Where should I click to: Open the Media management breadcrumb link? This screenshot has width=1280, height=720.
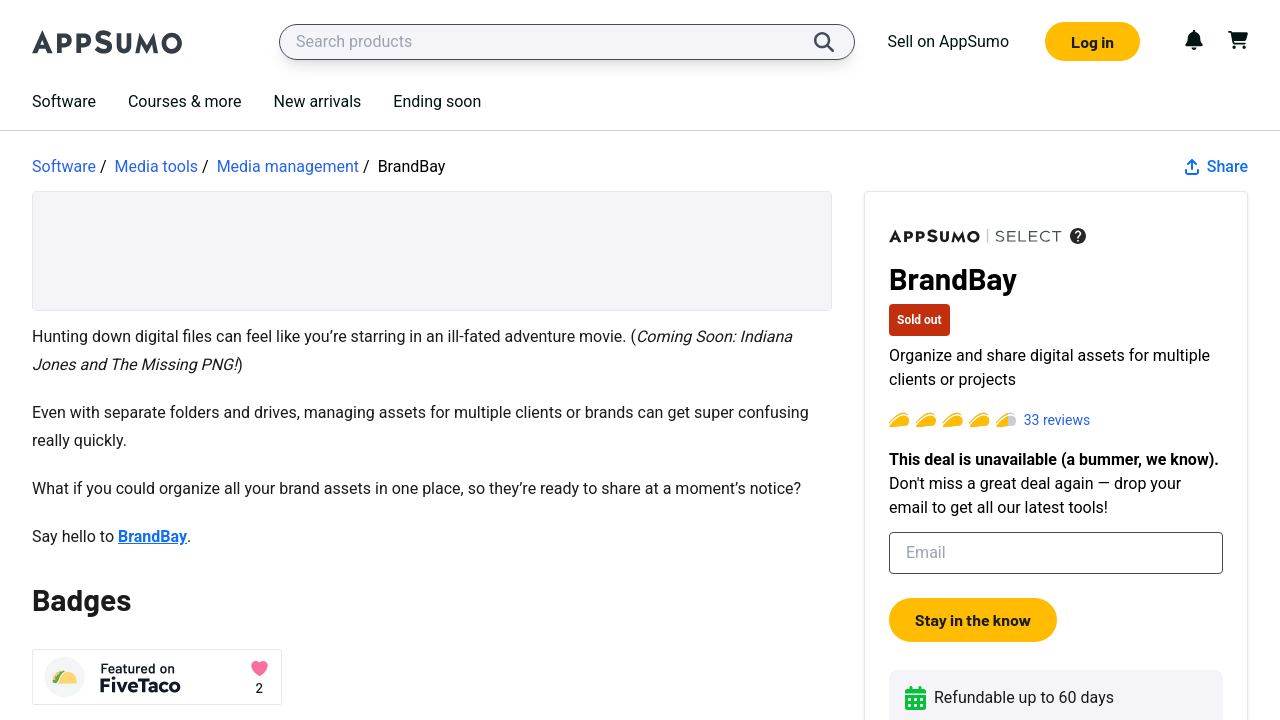coord(287,166)
